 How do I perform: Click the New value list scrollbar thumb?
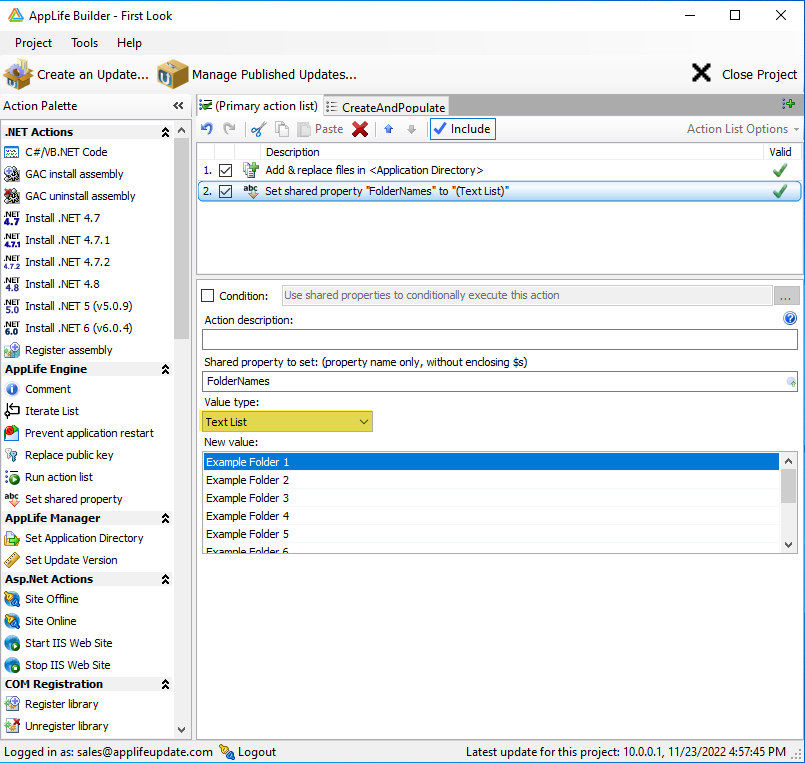789,486
